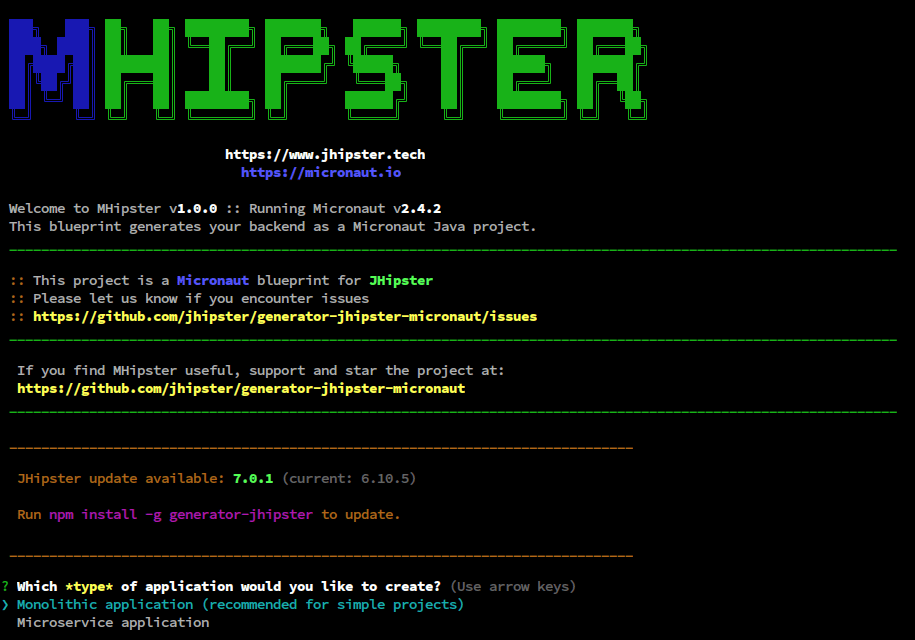The width and height of the screenshot is (915, 640).
Task: Click the '(Use arrow keys)' hint
Action: coord(513,586)
